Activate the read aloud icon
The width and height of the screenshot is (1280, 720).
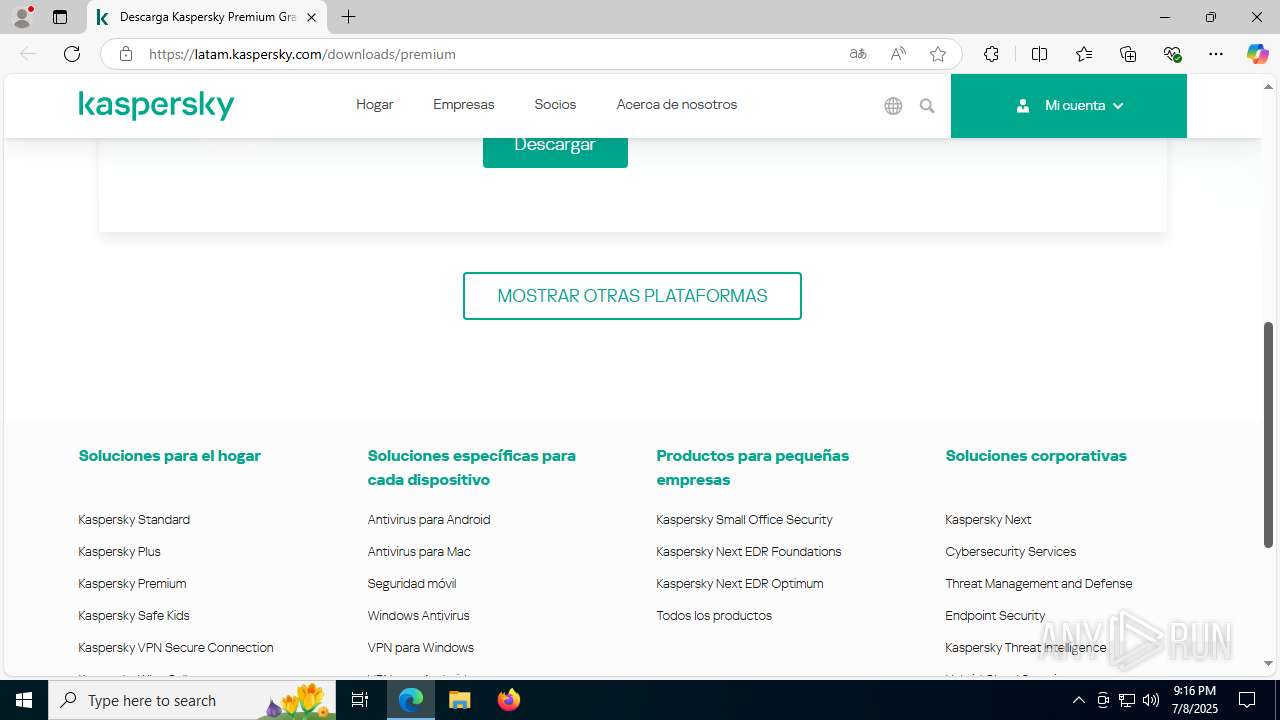point(898,54)
